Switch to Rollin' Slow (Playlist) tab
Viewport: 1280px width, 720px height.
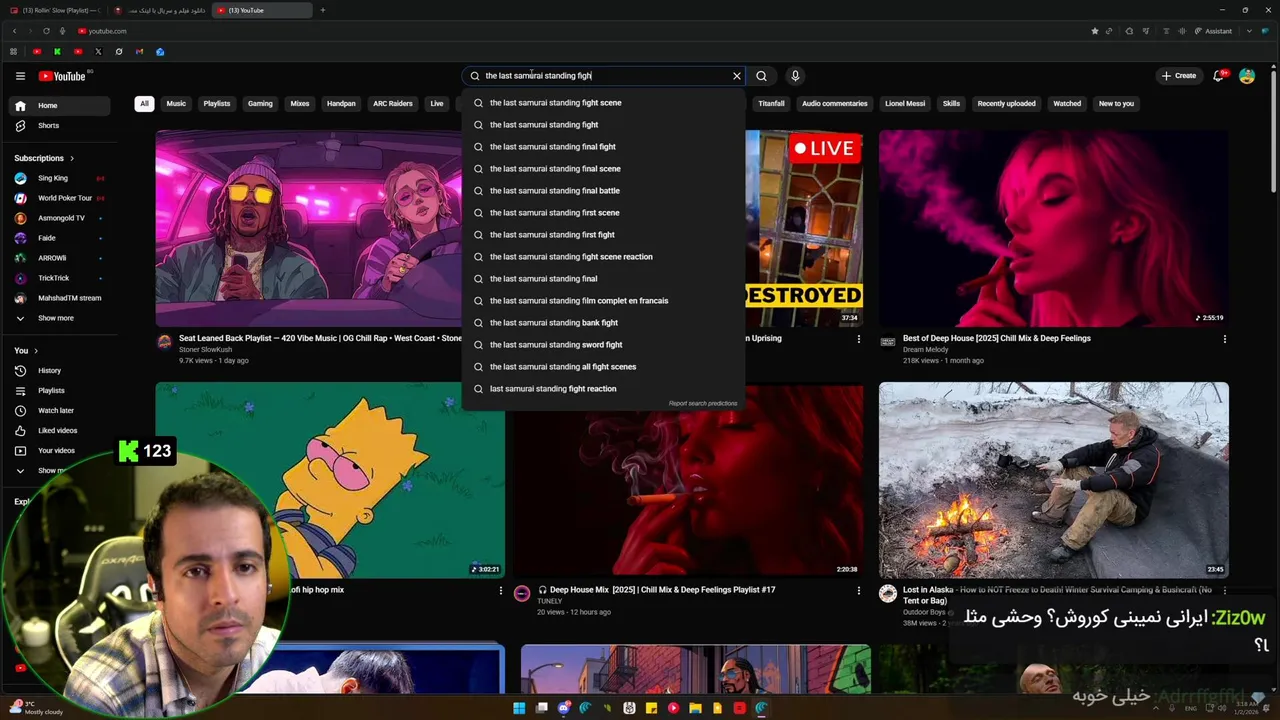pyautogui.click(x=55, y=10)
